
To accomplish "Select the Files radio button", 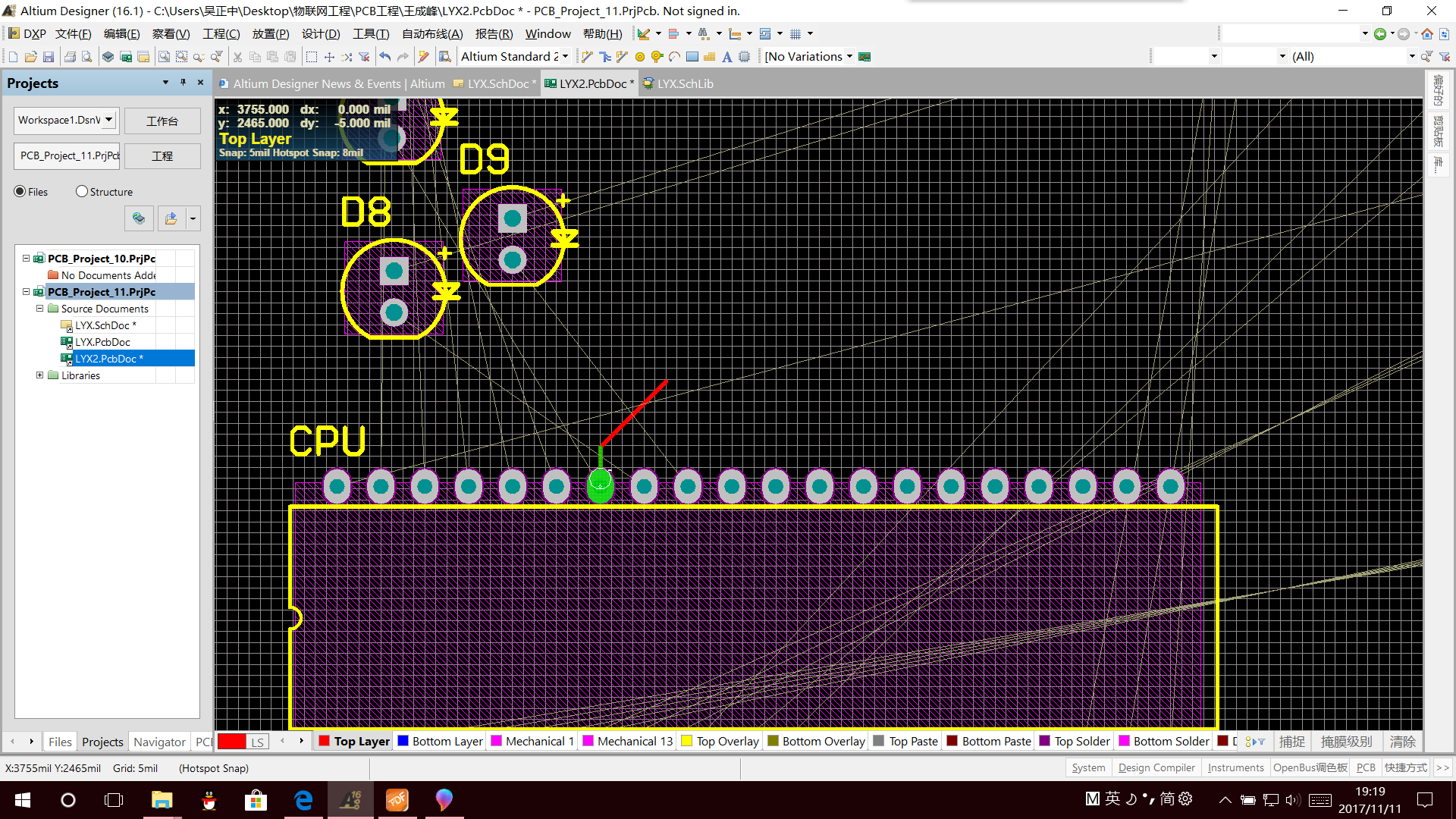I will (x=20, y=192).
